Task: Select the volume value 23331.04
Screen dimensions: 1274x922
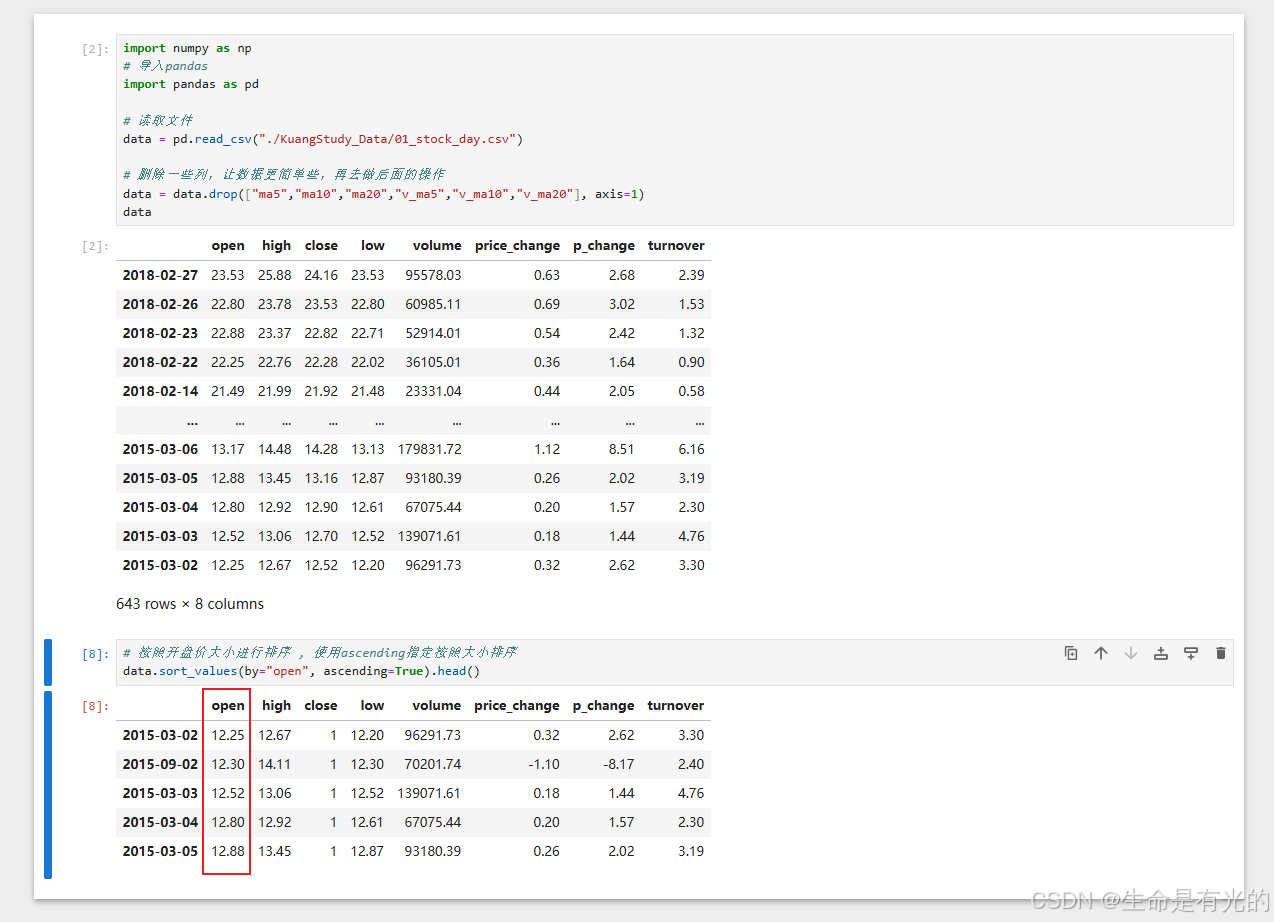Action: 433,391
